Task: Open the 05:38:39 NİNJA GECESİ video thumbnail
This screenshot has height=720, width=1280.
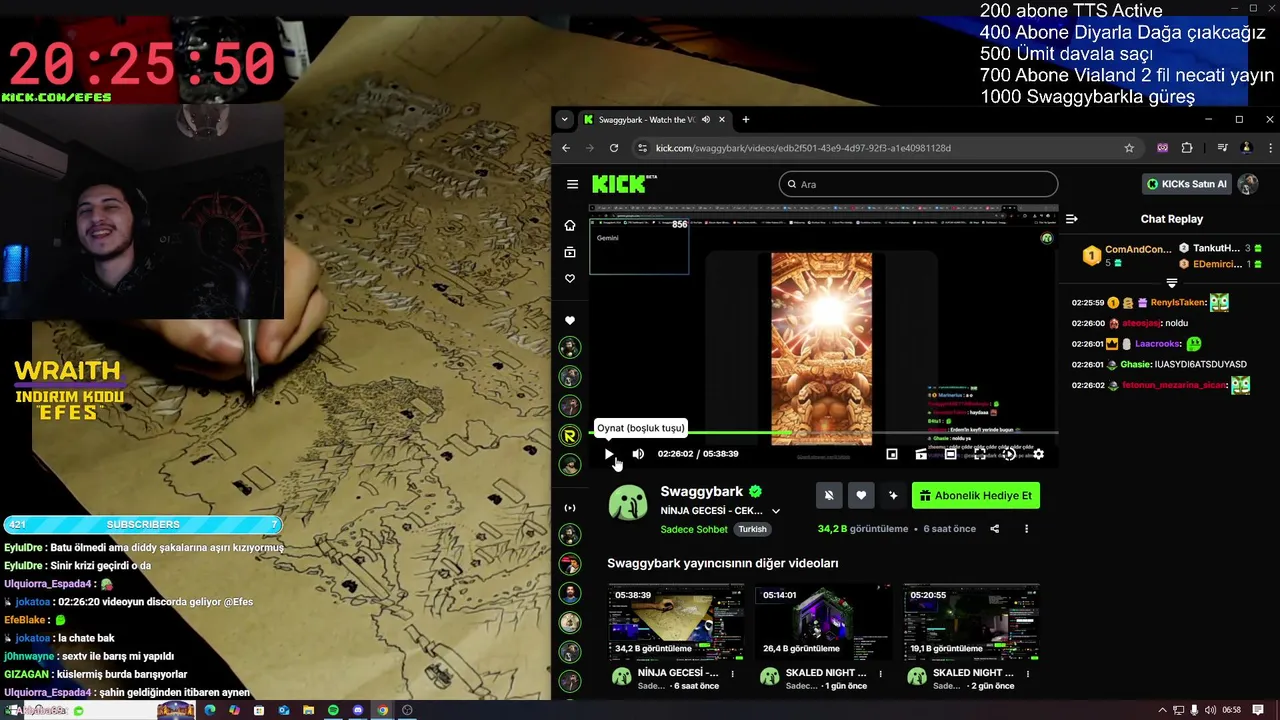Action: (675, 622)
